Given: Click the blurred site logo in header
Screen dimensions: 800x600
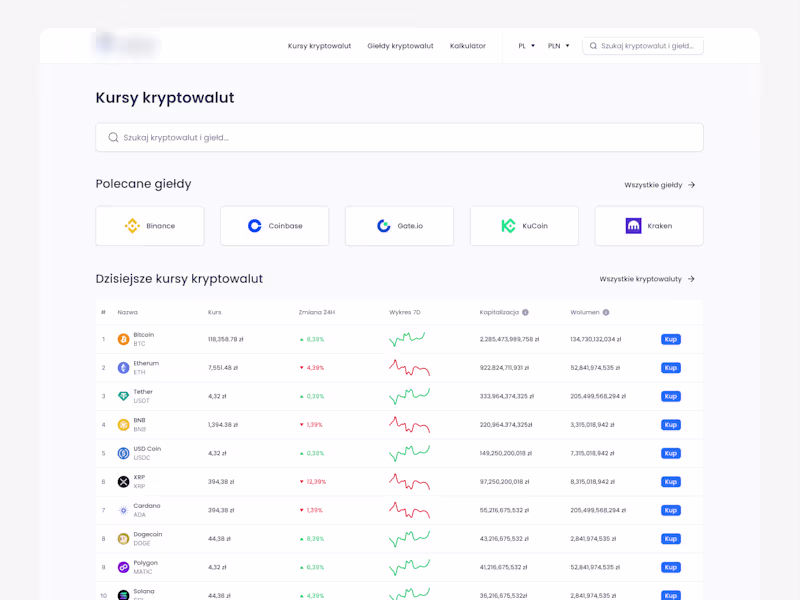Looking at the screenshot, I should (x=128, y=44).
